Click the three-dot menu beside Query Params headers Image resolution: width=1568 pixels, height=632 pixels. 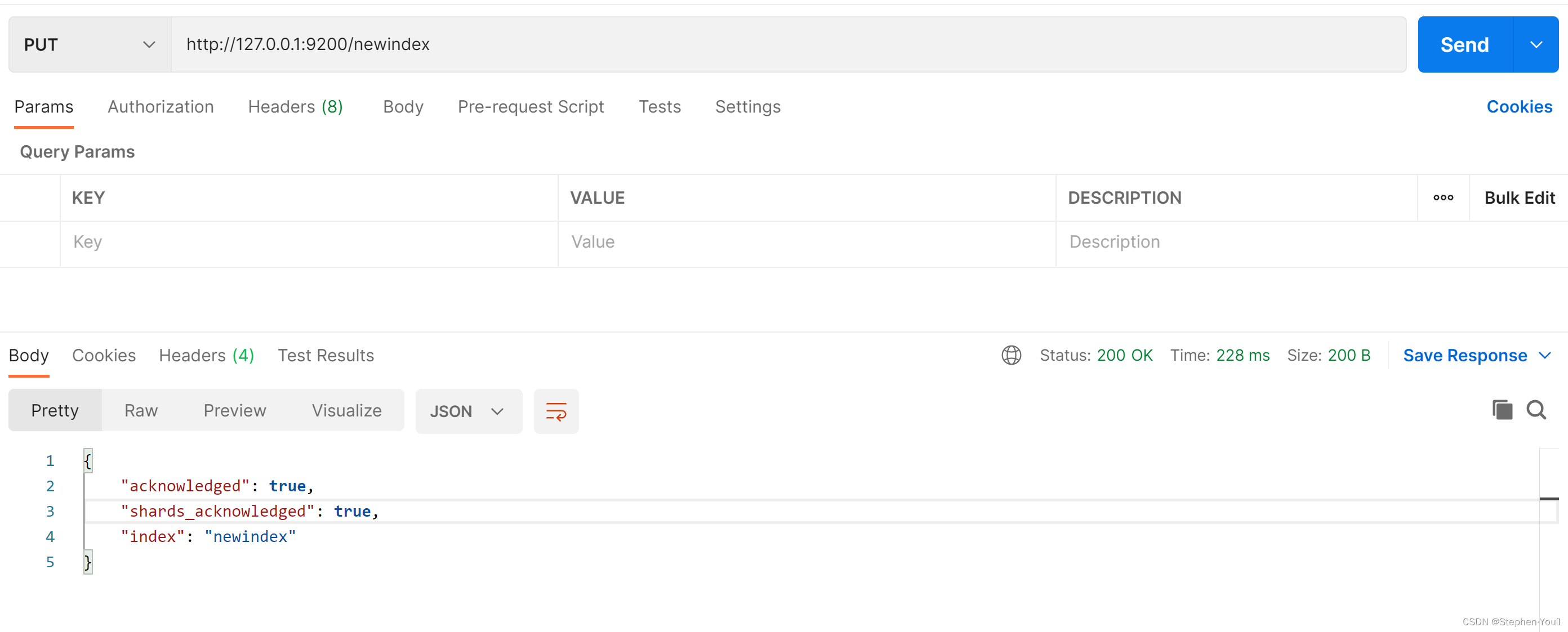pos(1443,197)
